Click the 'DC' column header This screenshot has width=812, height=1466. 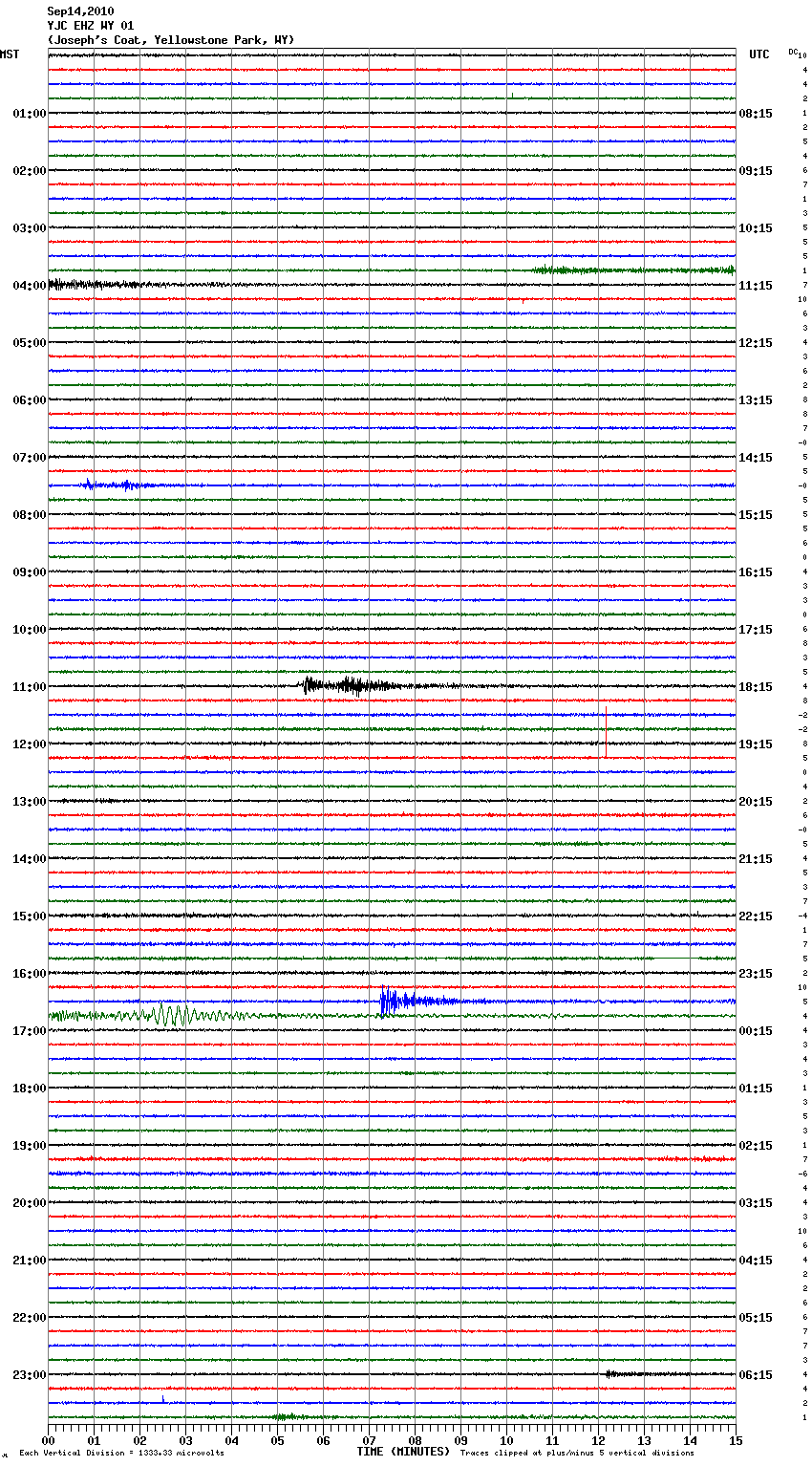[x=793, y=52]
